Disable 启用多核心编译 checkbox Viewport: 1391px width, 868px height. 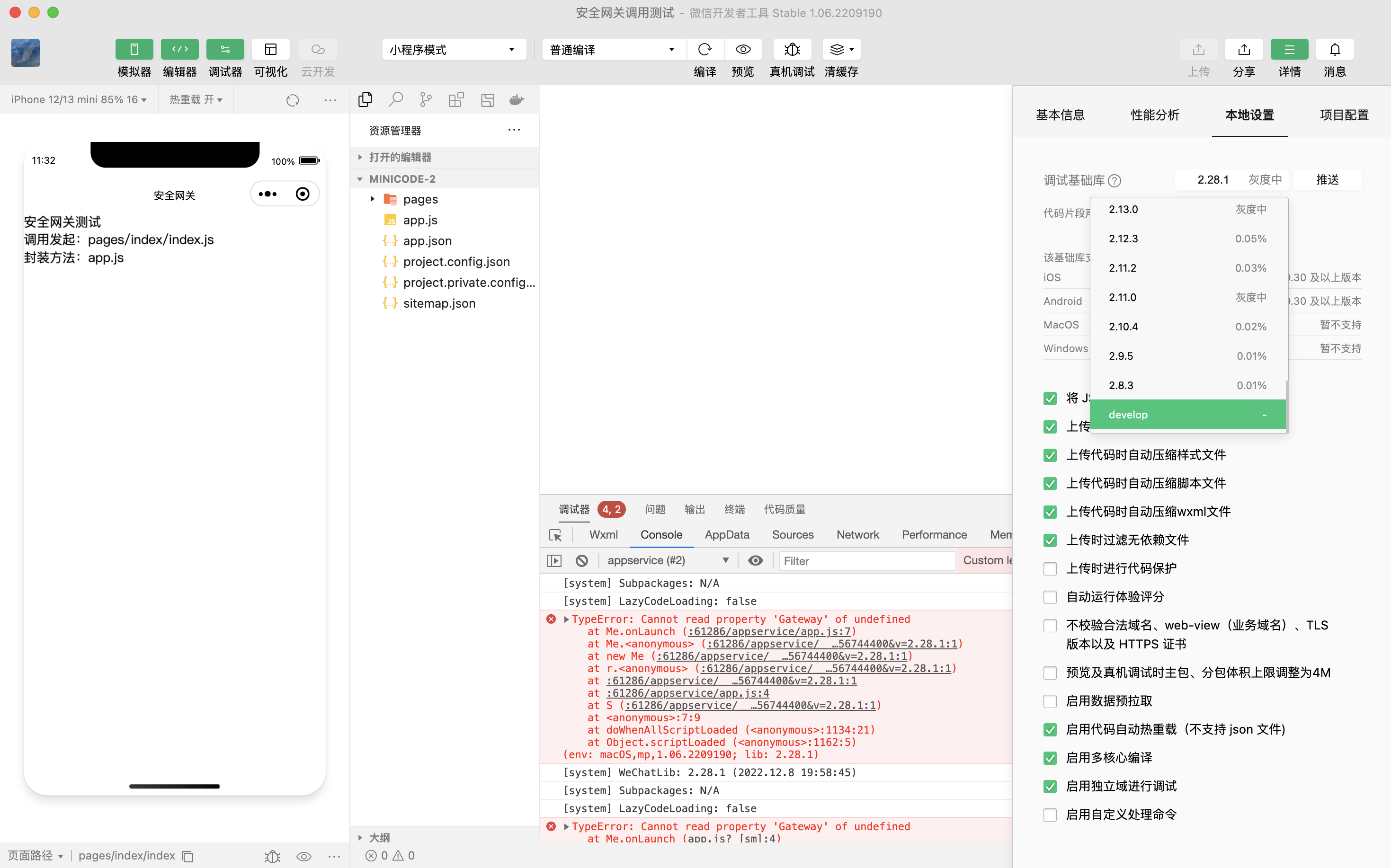coord(1050,758)
